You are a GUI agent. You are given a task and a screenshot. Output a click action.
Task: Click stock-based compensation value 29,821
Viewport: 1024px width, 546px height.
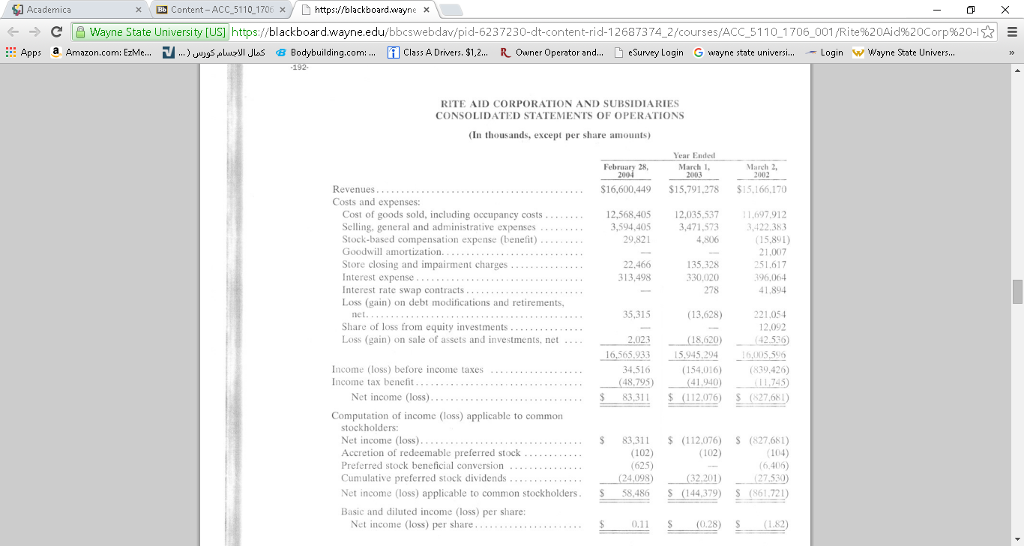(x=637, y=239)
